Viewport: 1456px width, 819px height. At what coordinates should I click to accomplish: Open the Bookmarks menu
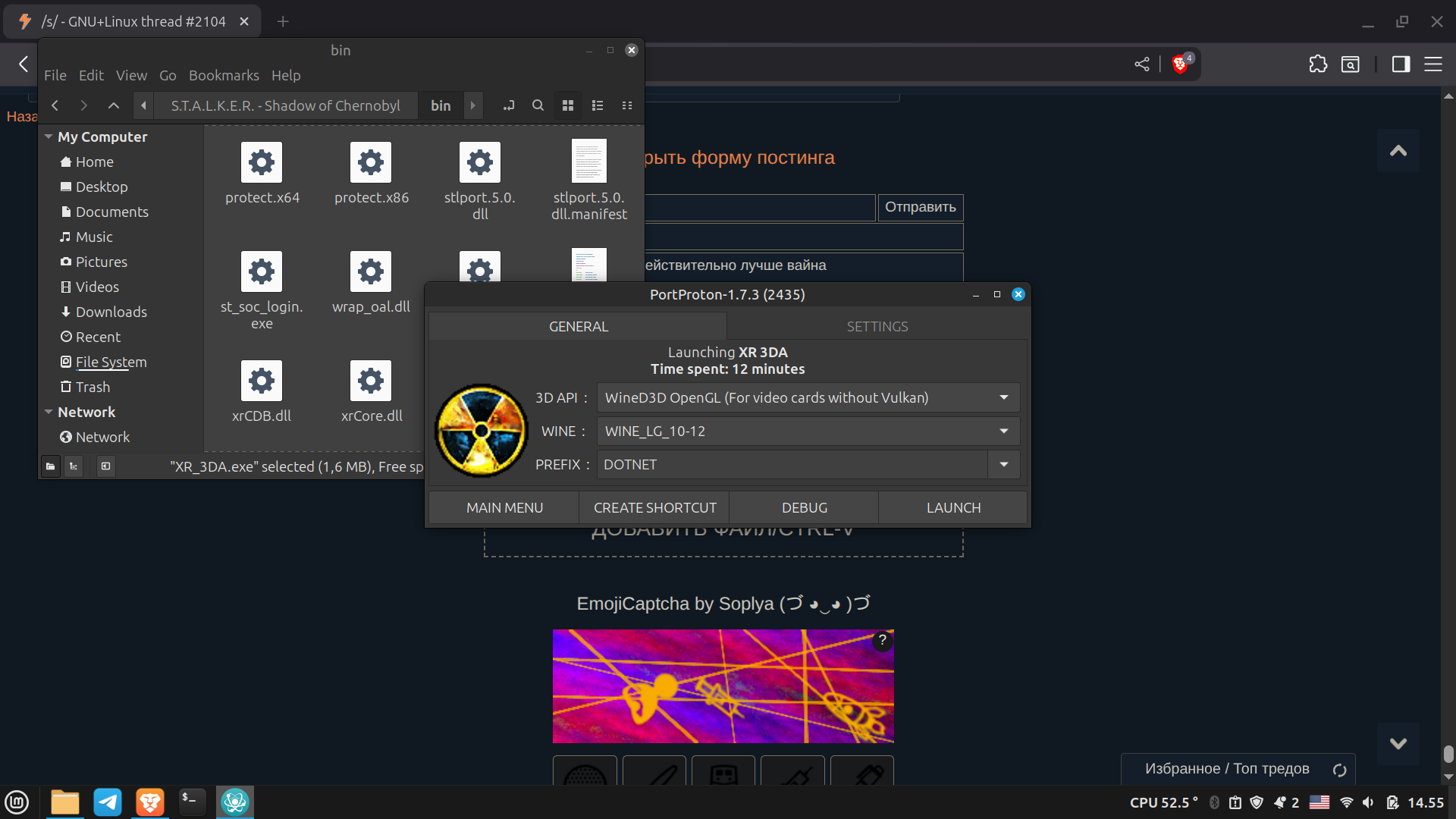(224, 75)
